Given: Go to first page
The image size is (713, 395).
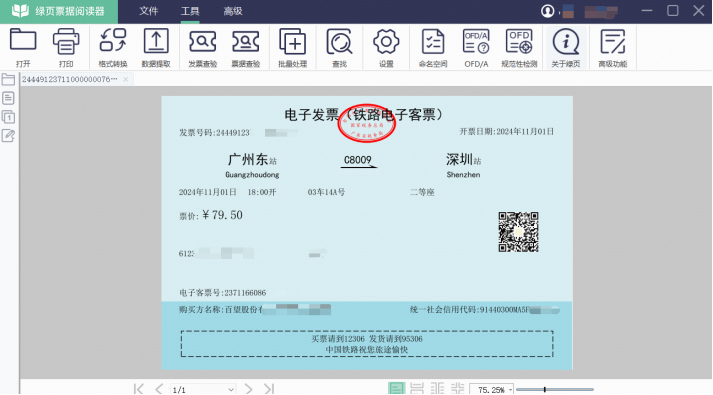Looking at the screenshot, I should pyautogui.click(x=139, y=389).
